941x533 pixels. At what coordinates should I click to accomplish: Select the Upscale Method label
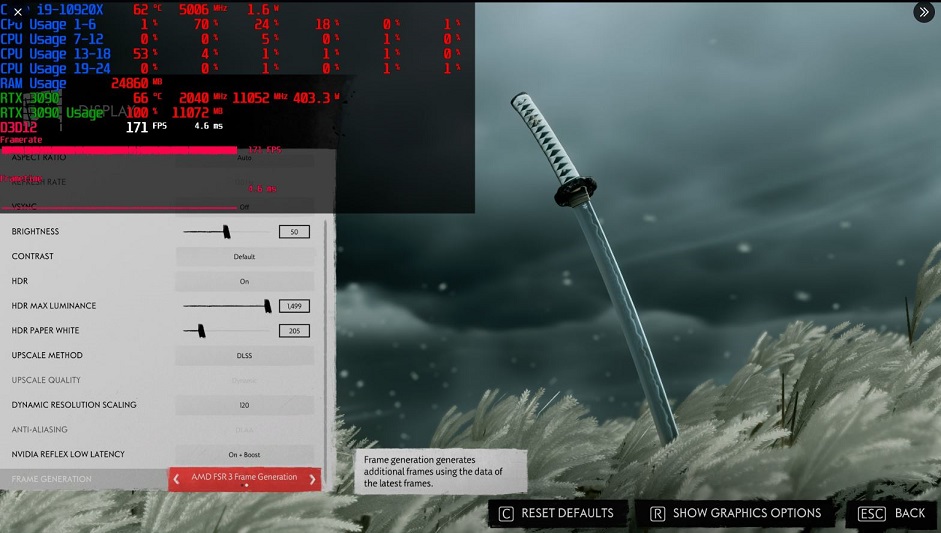click(47, 355)
